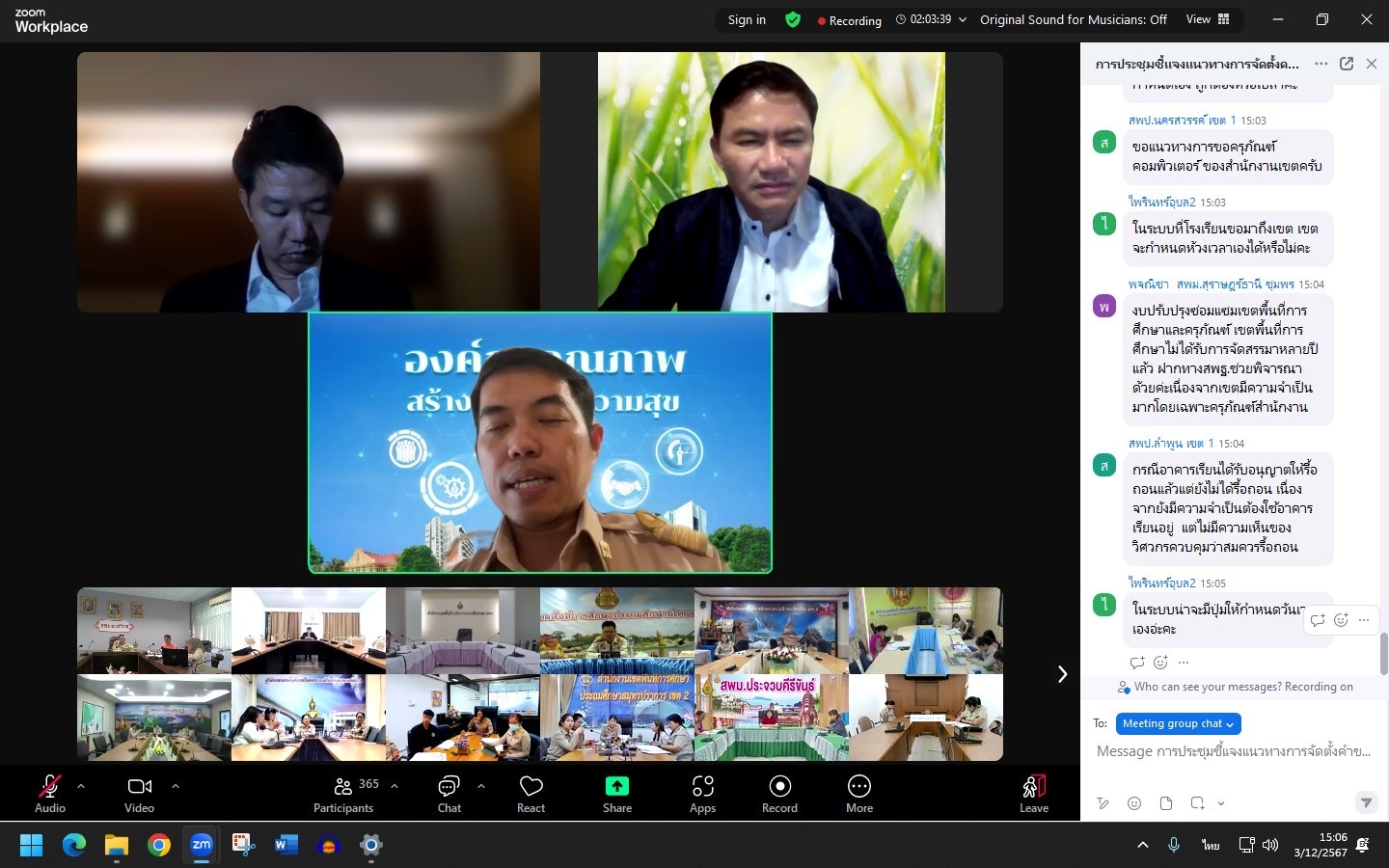
Task: Open Google Chrome from taskbar
Action: tap(159, 846)
